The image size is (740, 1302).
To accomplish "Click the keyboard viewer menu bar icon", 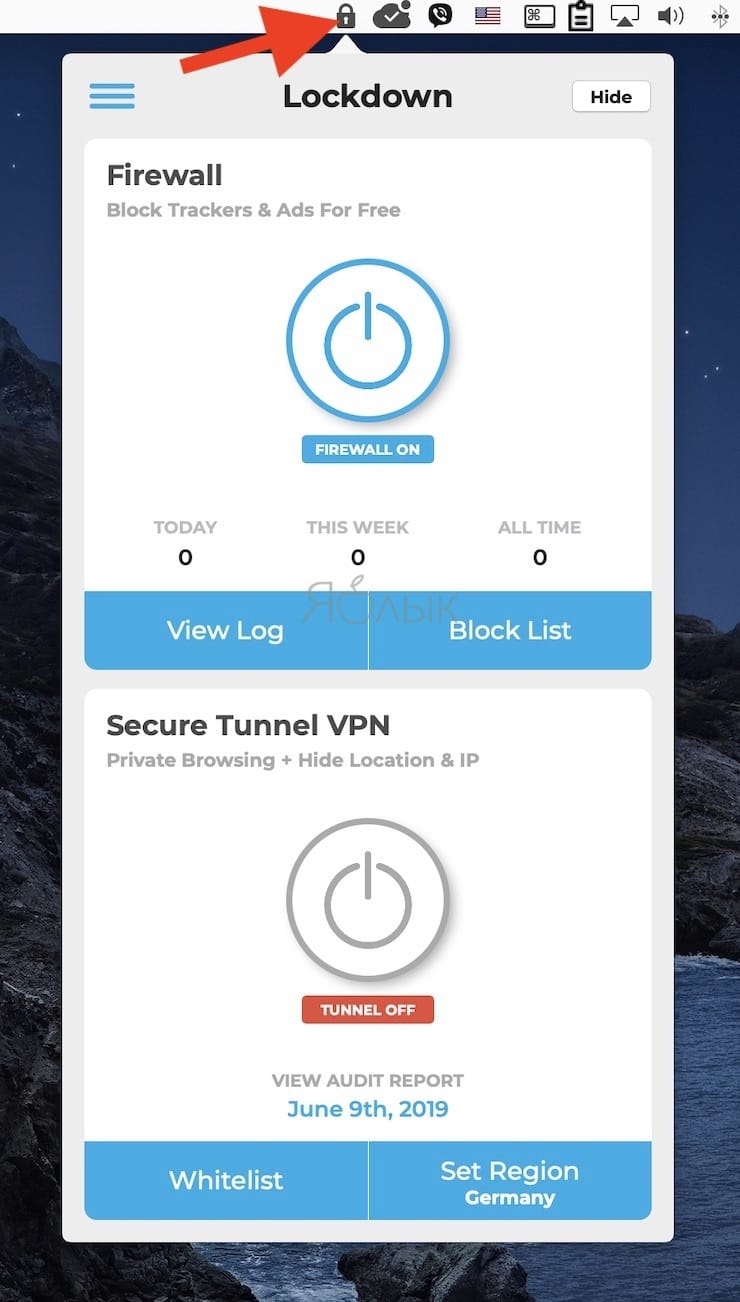I will pyautogui.click(x=539, y=16).
